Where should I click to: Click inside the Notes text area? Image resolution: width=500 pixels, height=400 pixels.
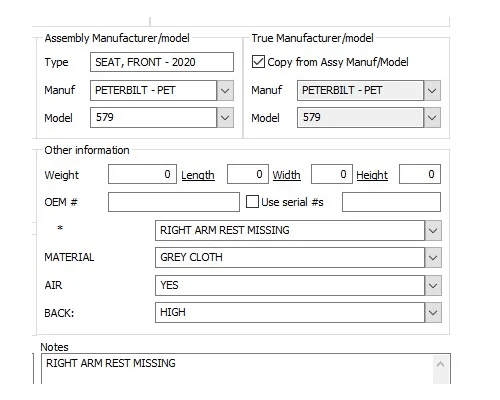pyautogui.click(x=237, y=369)
